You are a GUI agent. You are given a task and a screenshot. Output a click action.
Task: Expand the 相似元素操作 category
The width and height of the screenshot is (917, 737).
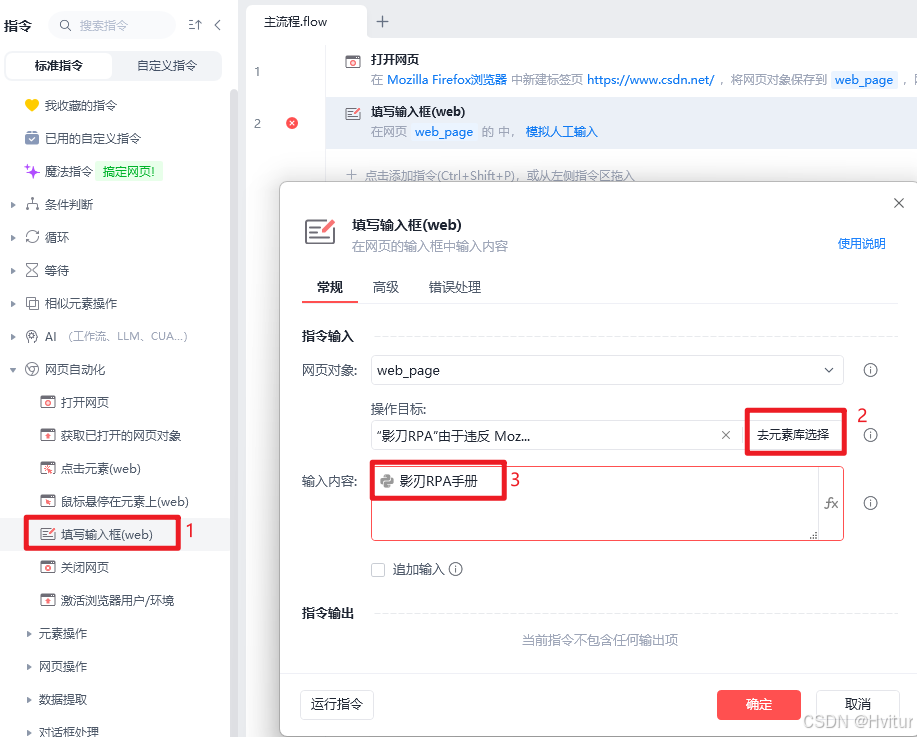(13, 304)
